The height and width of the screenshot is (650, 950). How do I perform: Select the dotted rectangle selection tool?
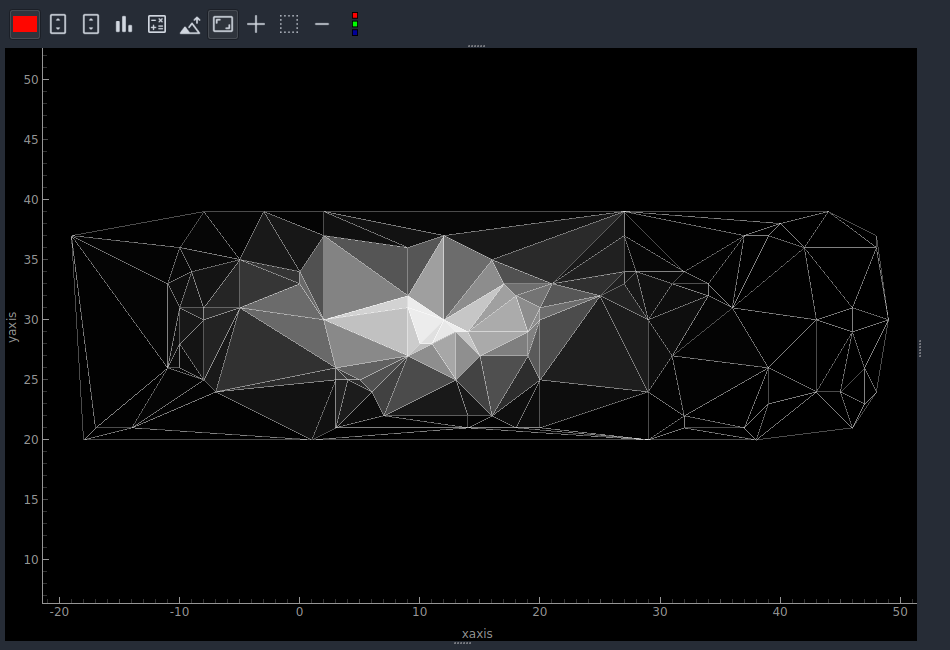(x=289, y=25)
